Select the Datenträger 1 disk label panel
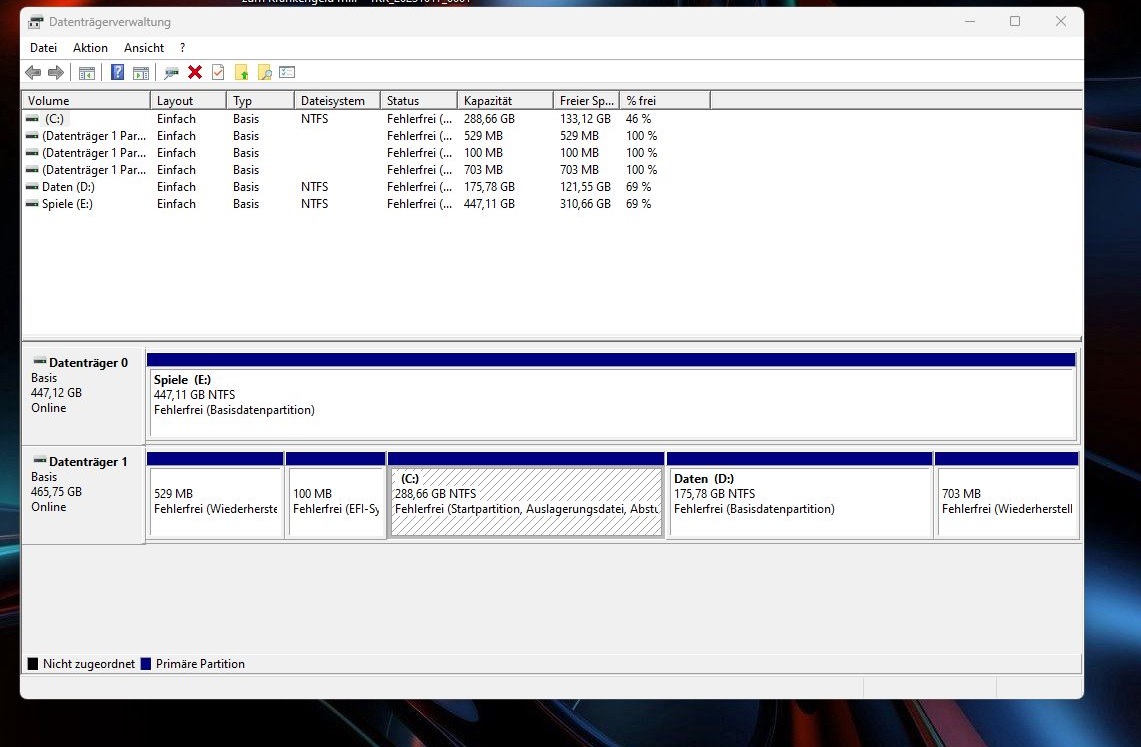This screenshot has width=1141, height=747. (84, 495)
